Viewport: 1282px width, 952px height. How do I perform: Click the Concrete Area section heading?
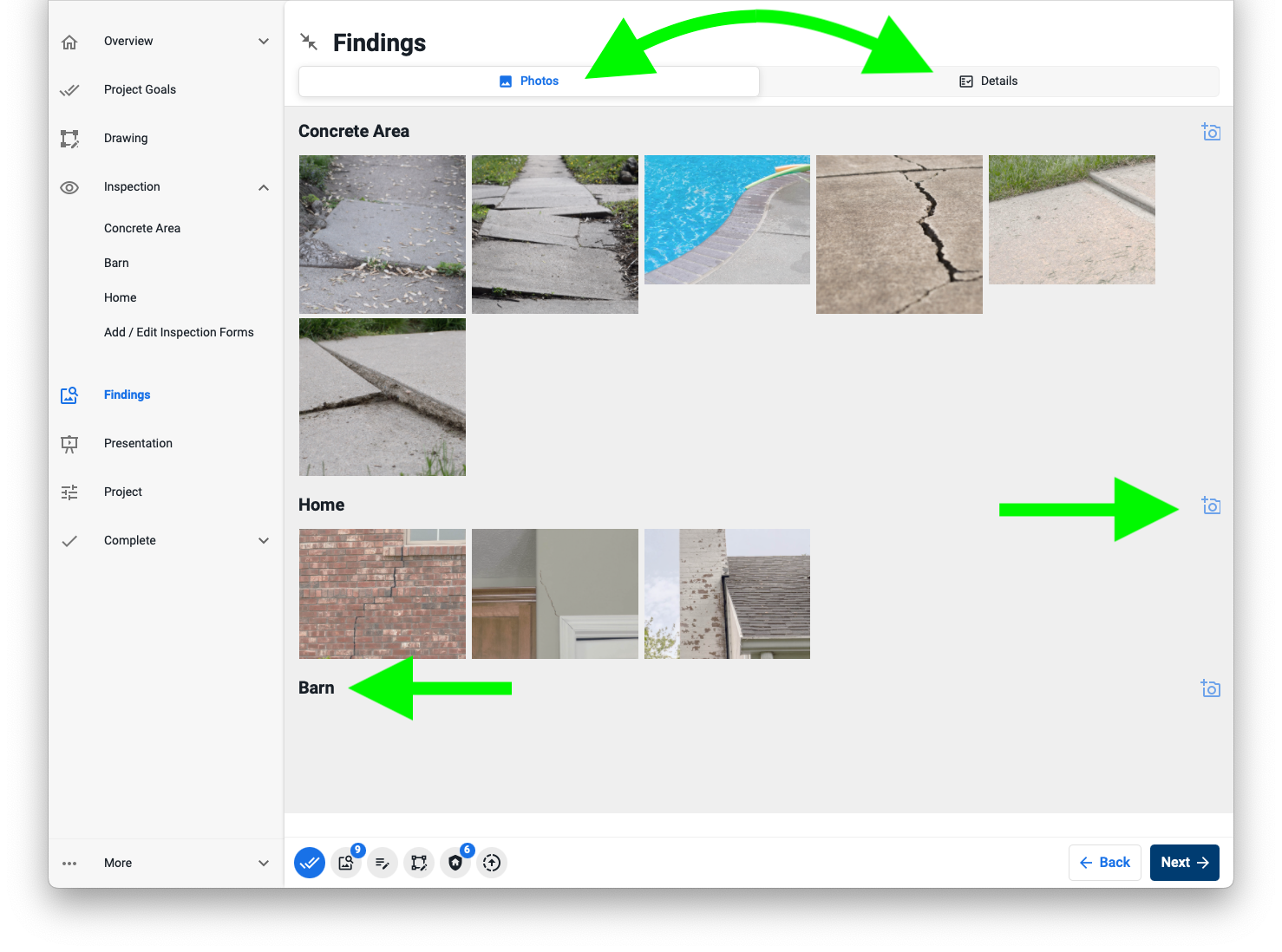(x=354, y=132)
